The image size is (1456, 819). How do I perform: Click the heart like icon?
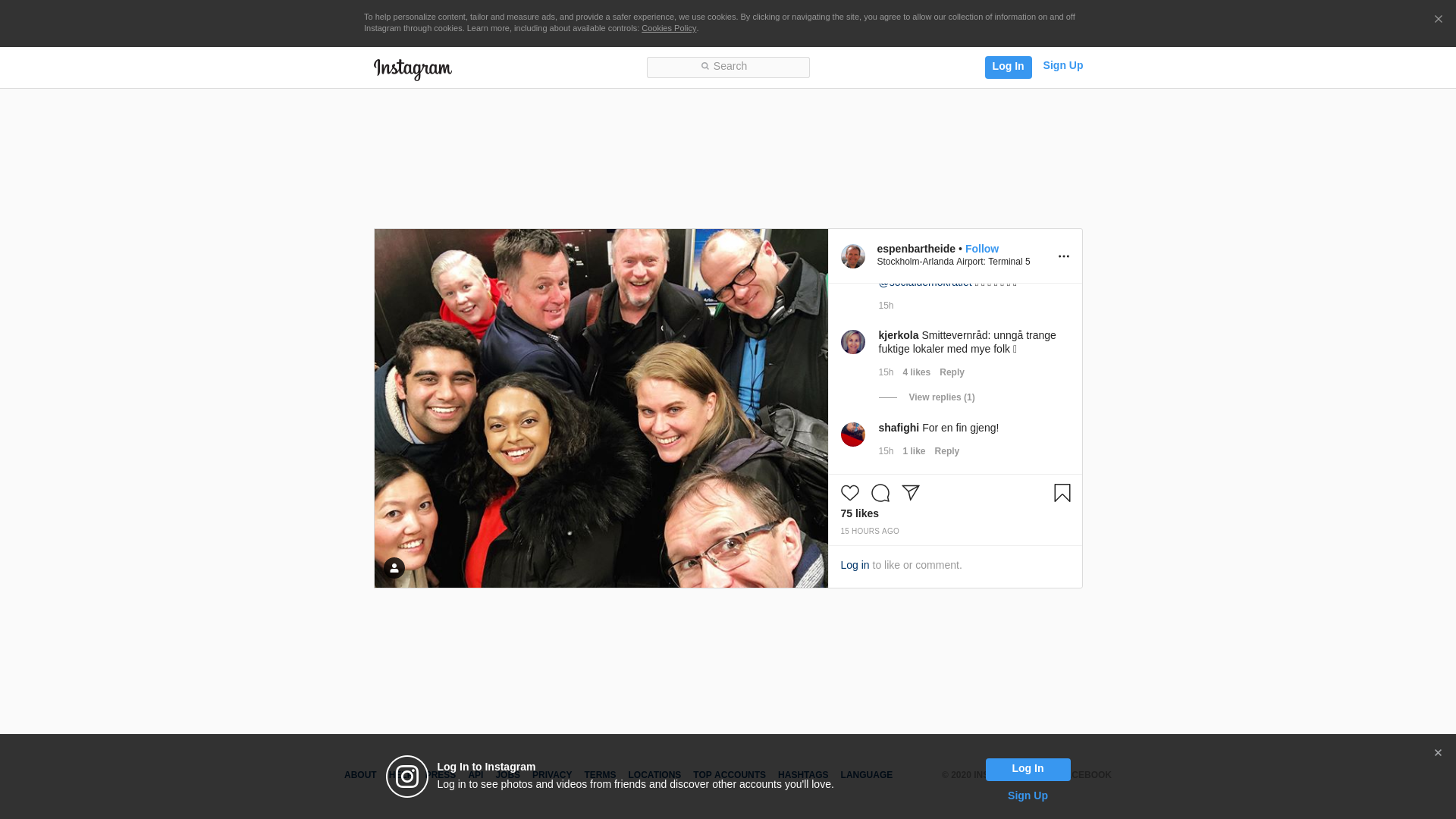point(849,493)
